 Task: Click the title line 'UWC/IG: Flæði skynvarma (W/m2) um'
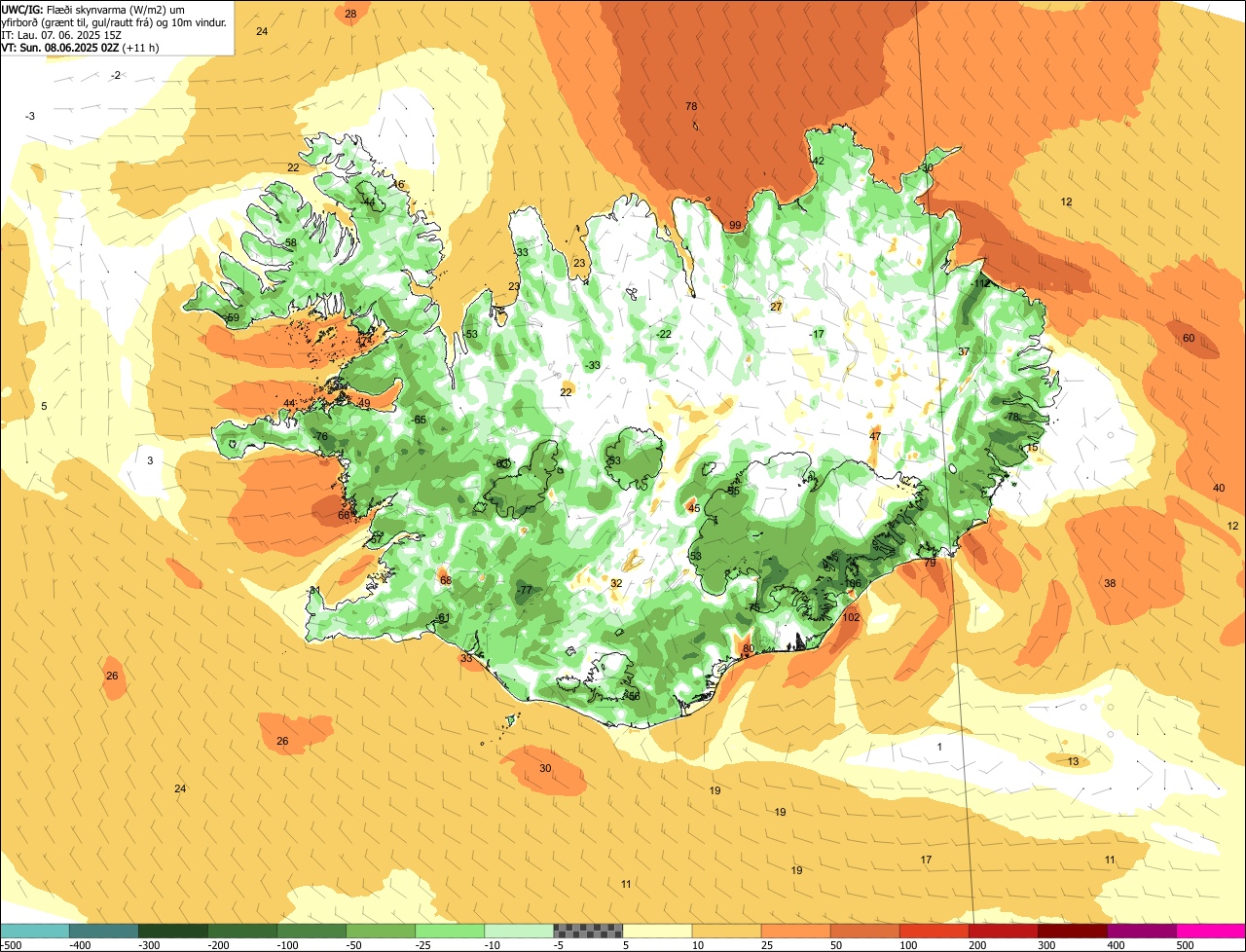coord(93,9)
